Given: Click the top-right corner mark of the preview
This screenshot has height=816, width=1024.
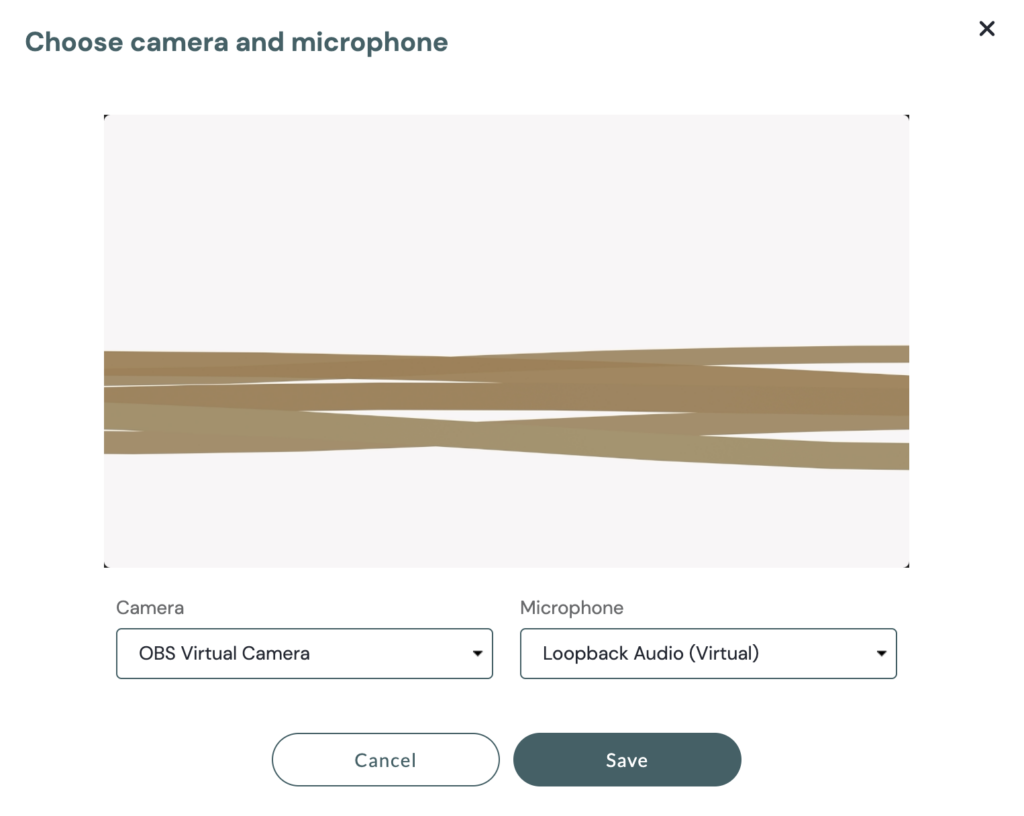Looking at the screenshot, I should point(907,117).
